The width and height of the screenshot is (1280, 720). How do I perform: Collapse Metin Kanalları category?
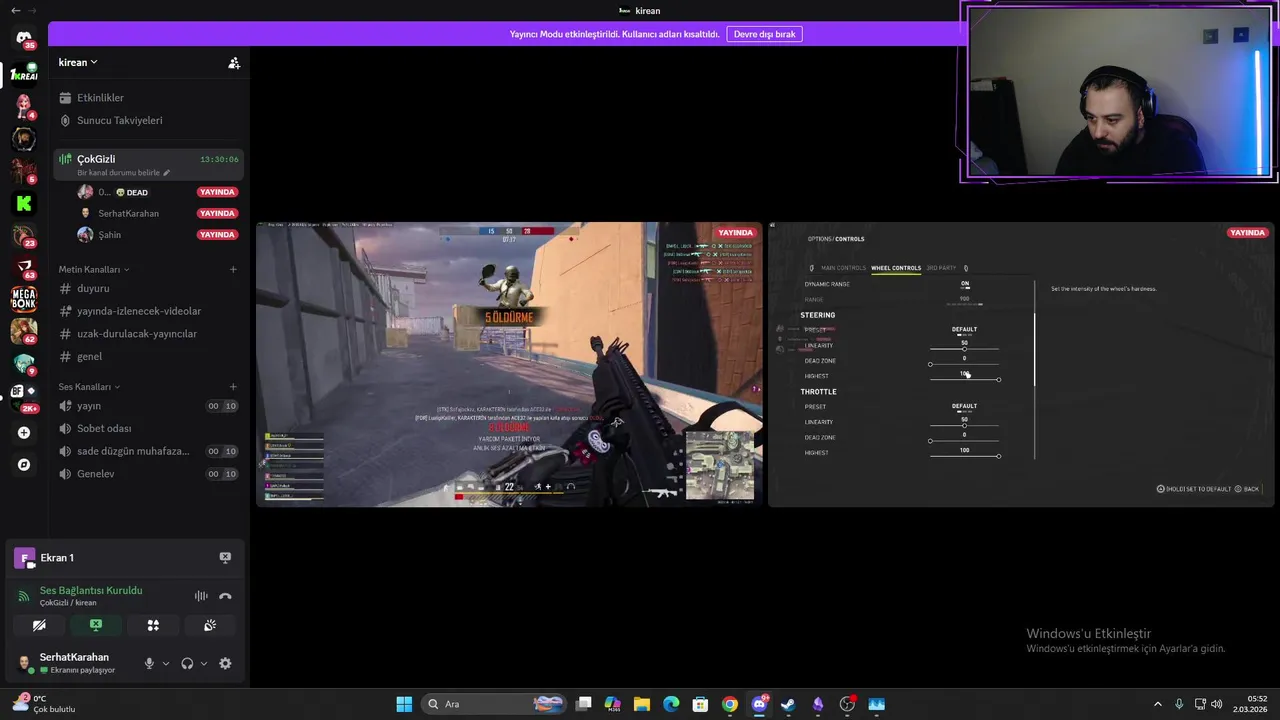coord(94,269)
